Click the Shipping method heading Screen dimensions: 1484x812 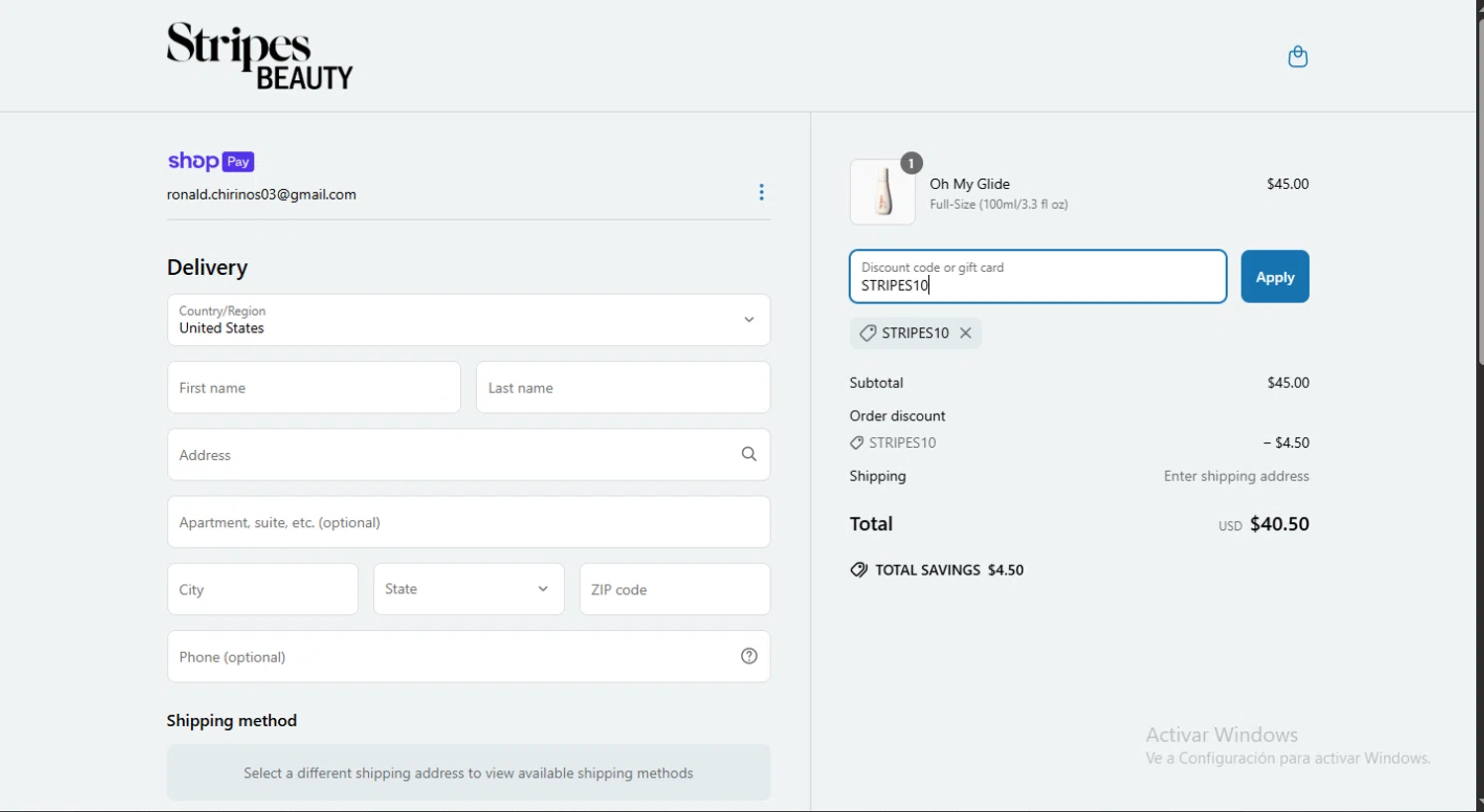pyautogui.click(x=232, y=721)
